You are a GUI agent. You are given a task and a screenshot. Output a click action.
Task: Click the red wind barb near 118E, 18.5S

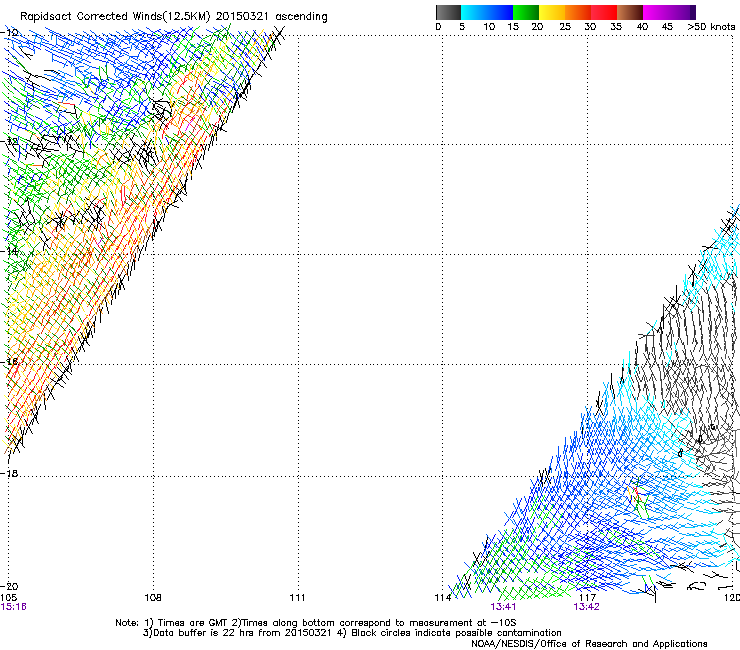tap(635, 491)
